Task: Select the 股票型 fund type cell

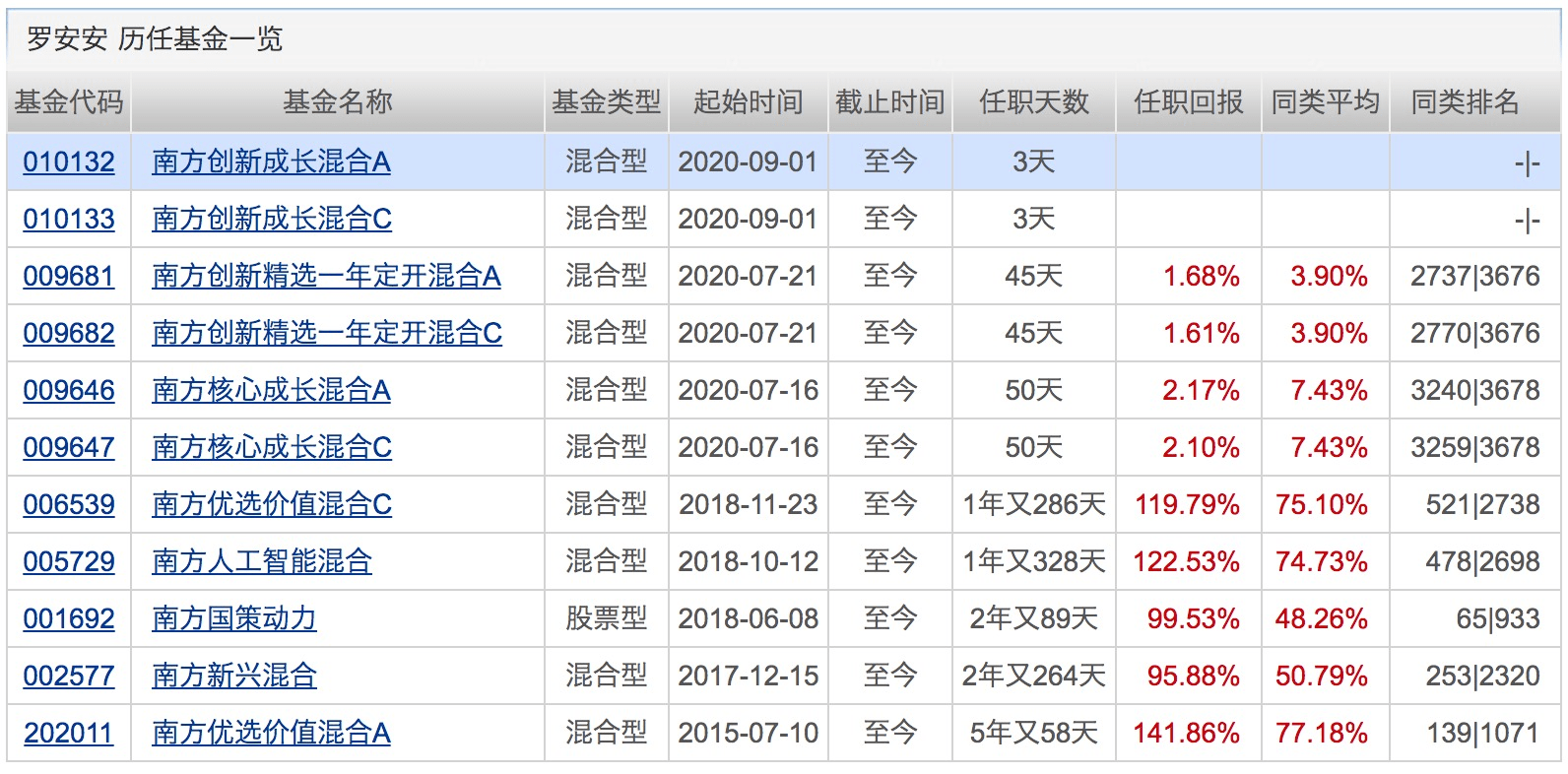Action: click(607, 618)
